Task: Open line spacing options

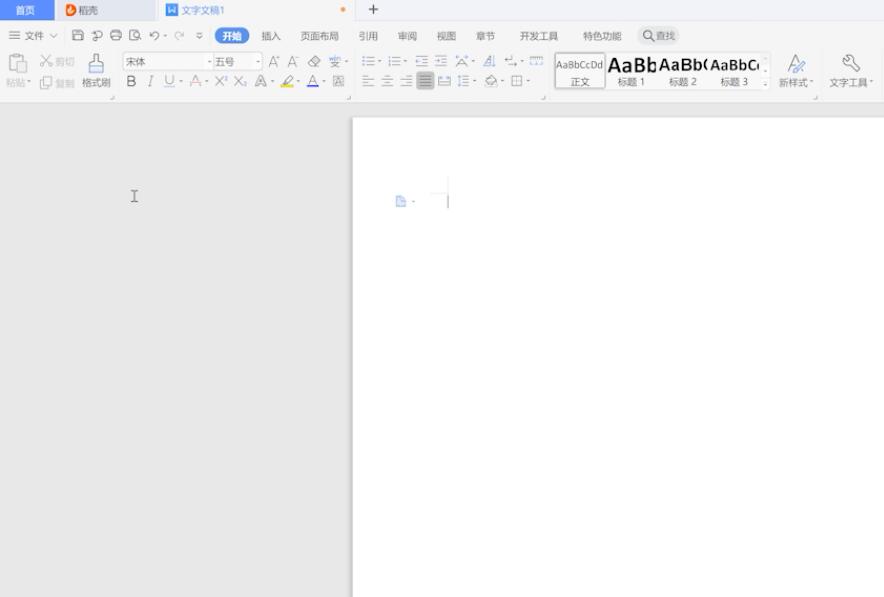Action: tap(463, 81)
